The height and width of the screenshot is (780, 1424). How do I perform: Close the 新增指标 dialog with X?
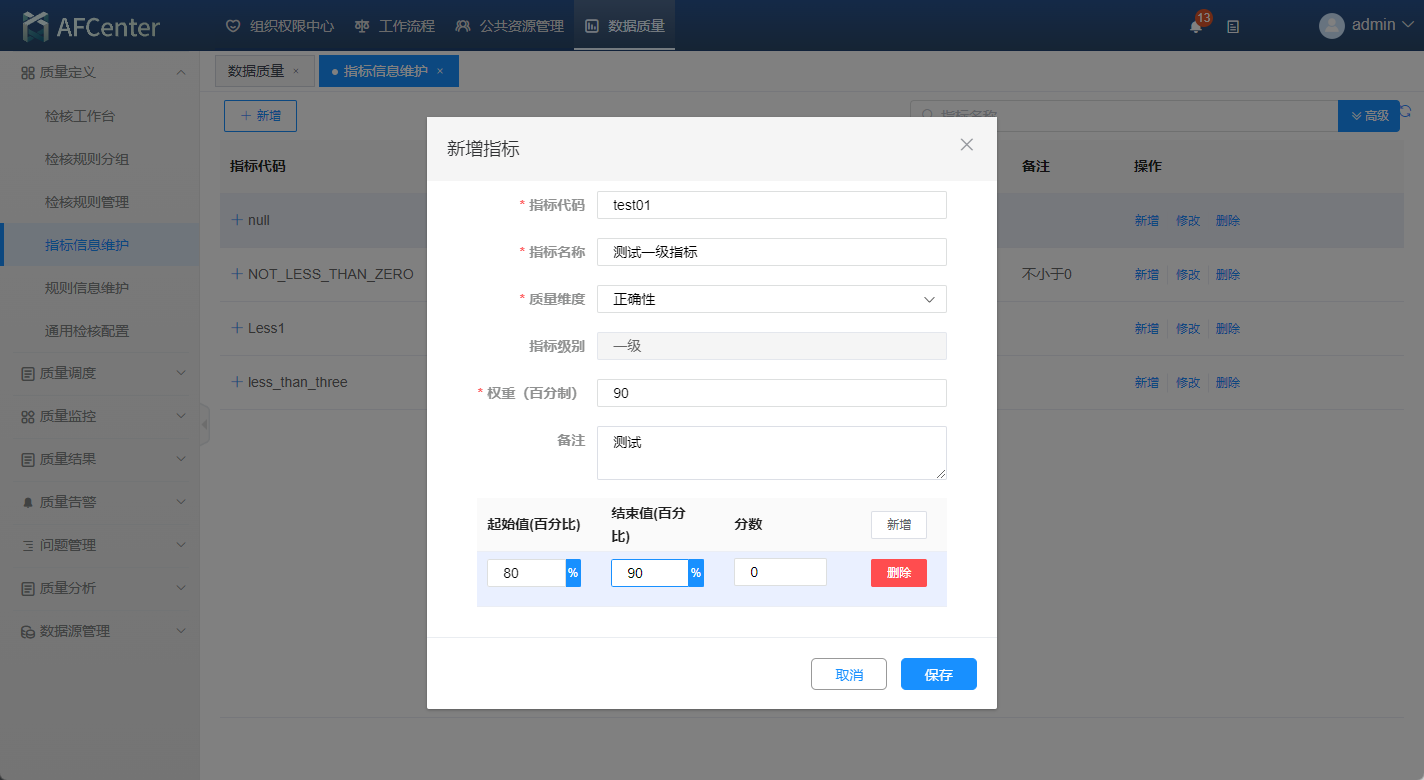pyautogui.click(x=966, y=145)
